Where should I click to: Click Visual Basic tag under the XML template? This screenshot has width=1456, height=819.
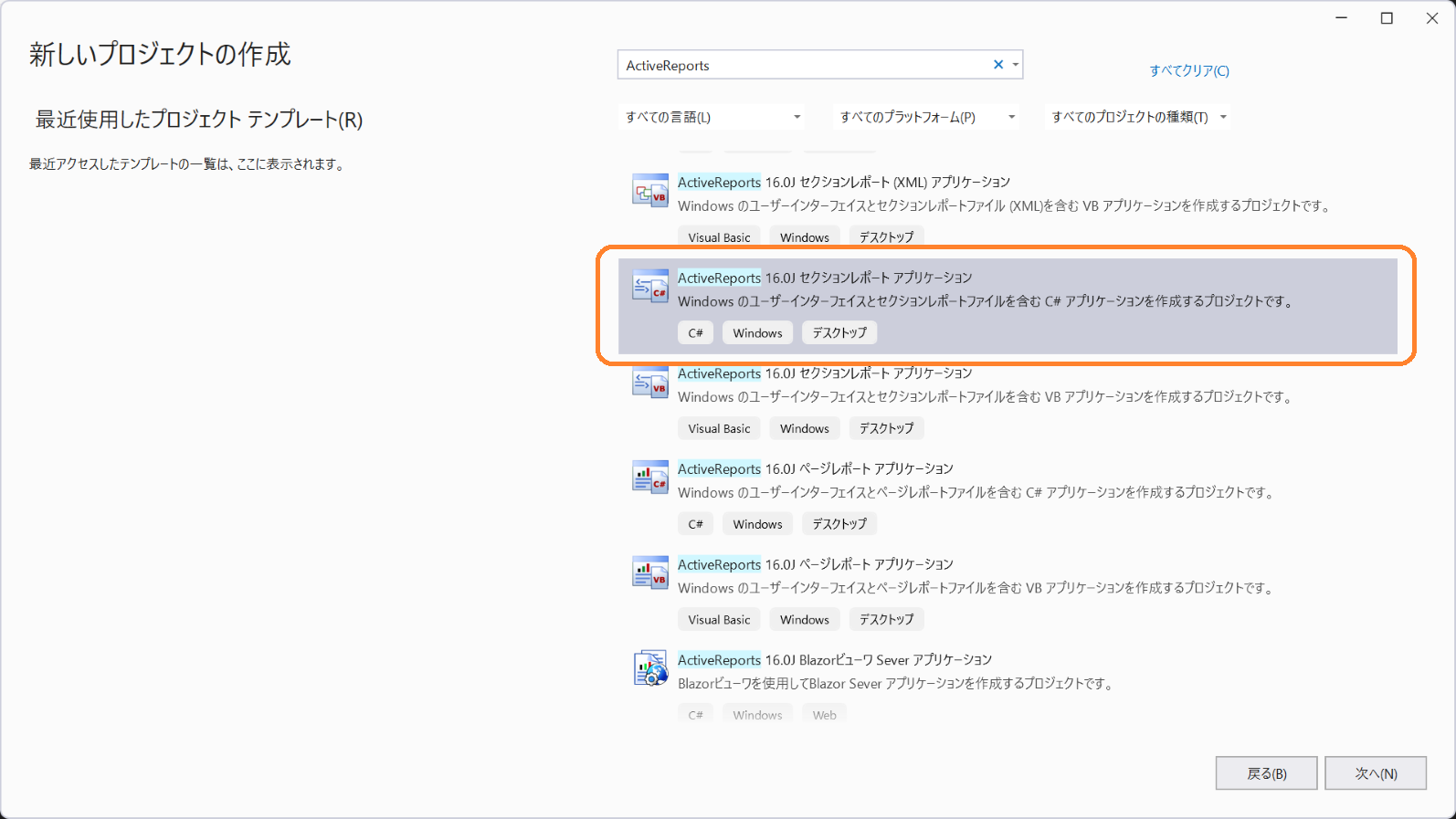point(719,237)
